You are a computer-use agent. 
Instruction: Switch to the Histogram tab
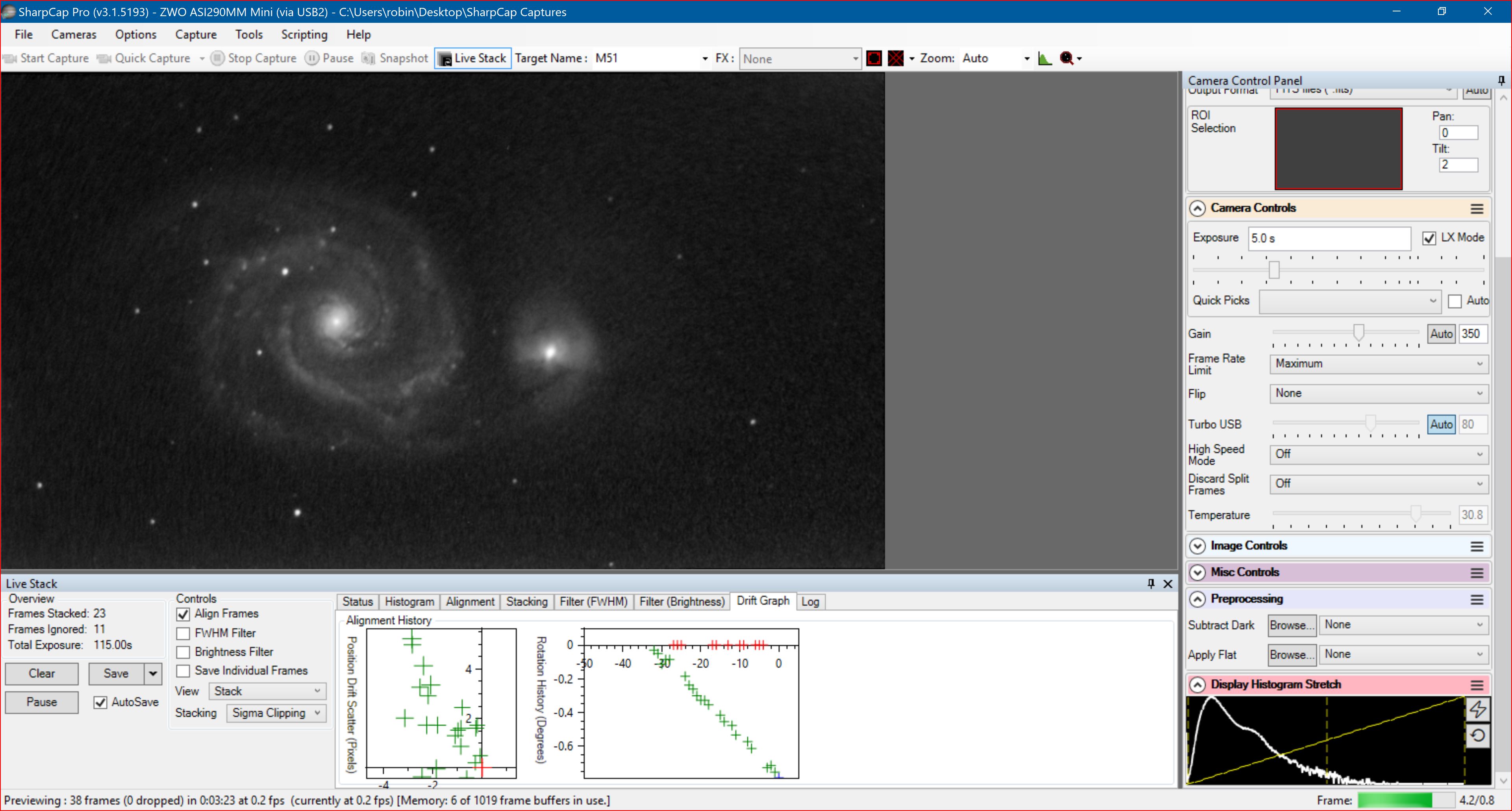click(407, 601)
